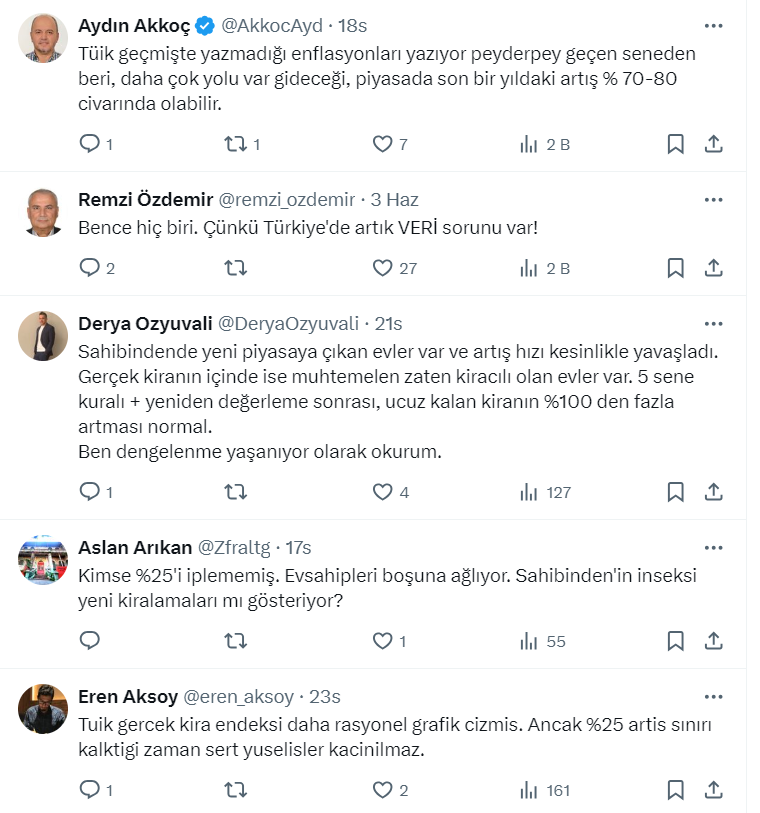Open more options on Aydın Akkoç's tweet

point(713,25)
